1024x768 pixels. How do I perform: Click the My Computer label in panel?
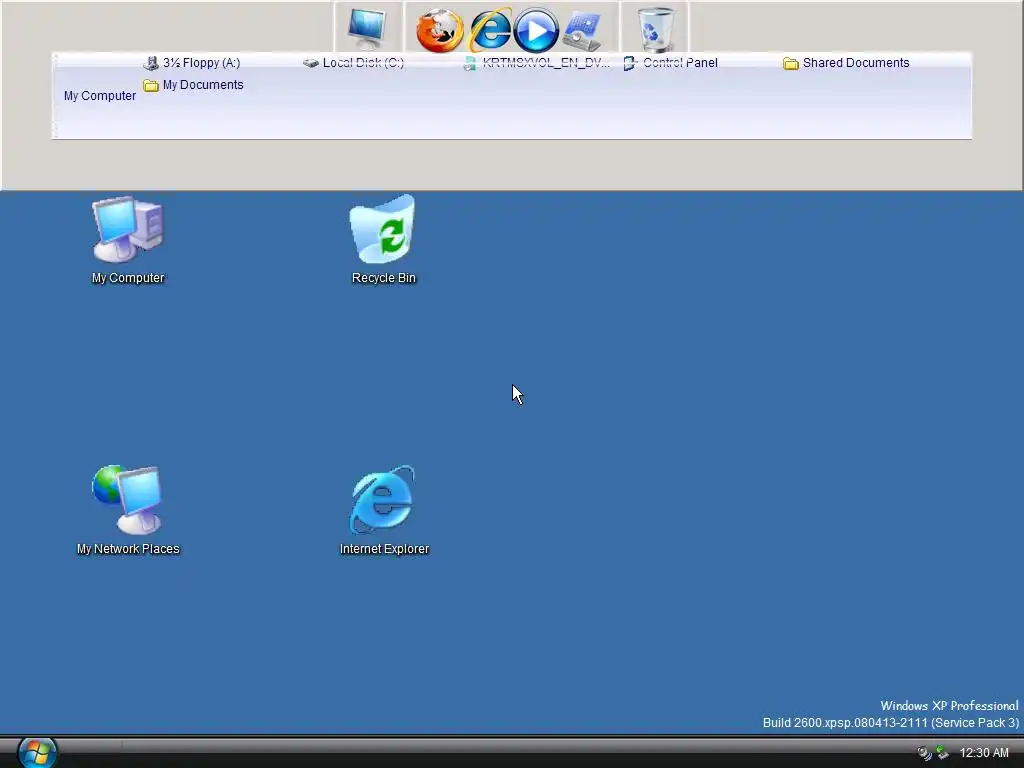tap(100, 95)
